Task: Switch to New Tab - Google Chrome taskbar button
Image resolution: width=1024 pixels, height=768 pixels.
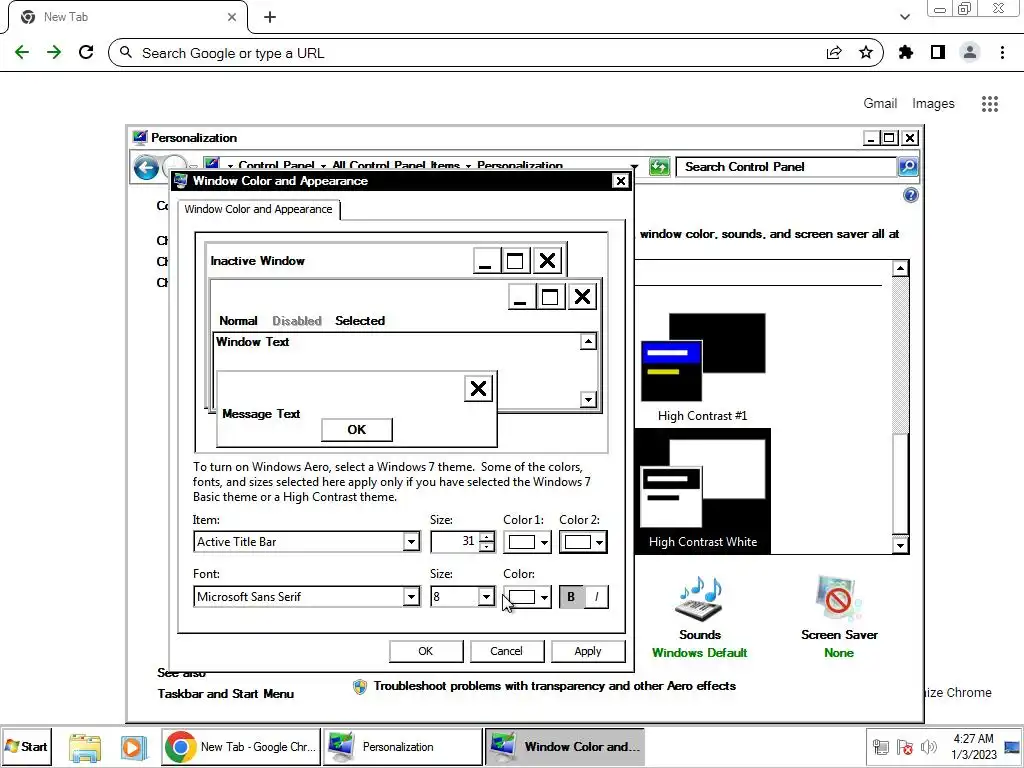Action: coord(242,747)
